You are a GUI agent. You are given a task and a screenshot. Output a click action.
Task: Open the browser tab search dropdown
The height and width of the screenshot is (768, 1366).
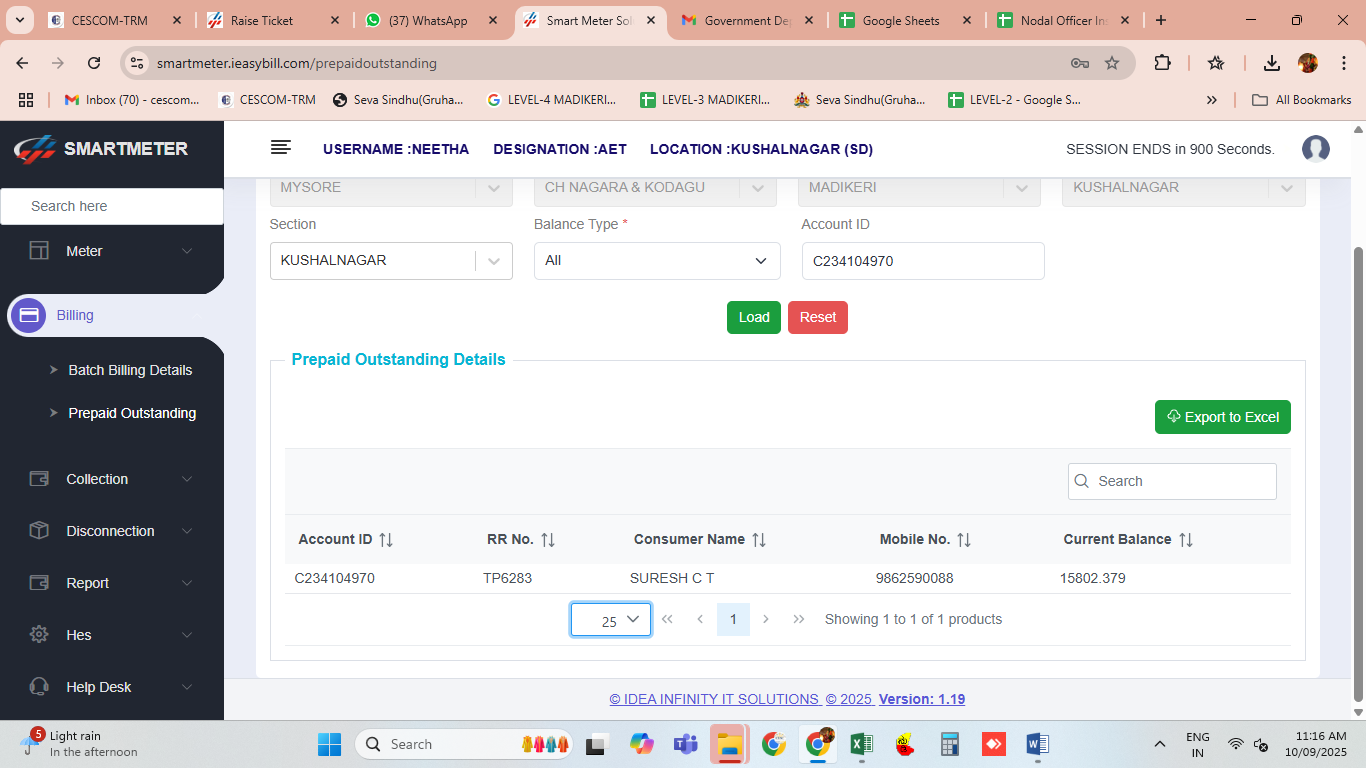click(x=21, y=20)
